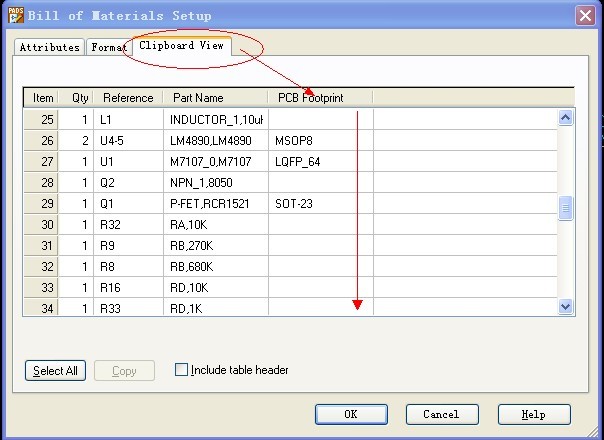Switch to the Format tab
Viewport: 604px width, 440px height.
coord(109,47)
